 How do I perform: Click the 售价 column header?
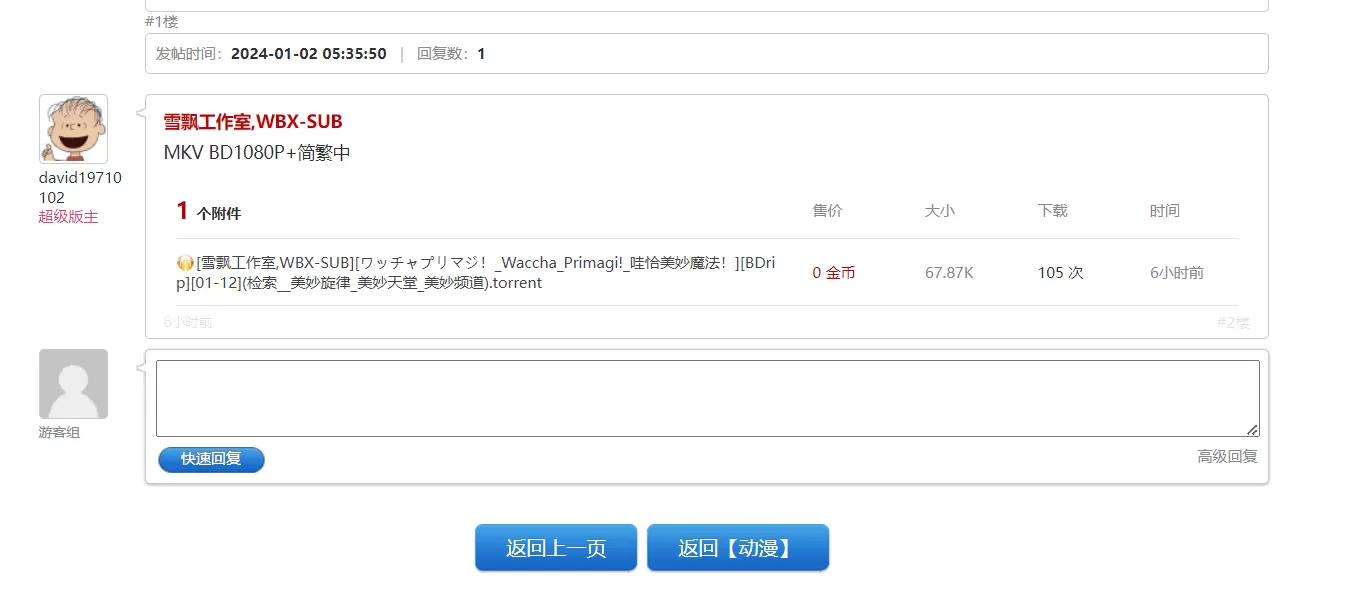point(826,211)
